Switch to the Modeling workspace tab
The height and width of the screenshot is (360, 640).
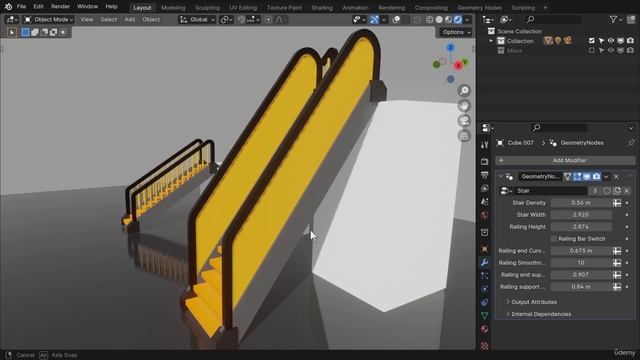pos(173,8)
